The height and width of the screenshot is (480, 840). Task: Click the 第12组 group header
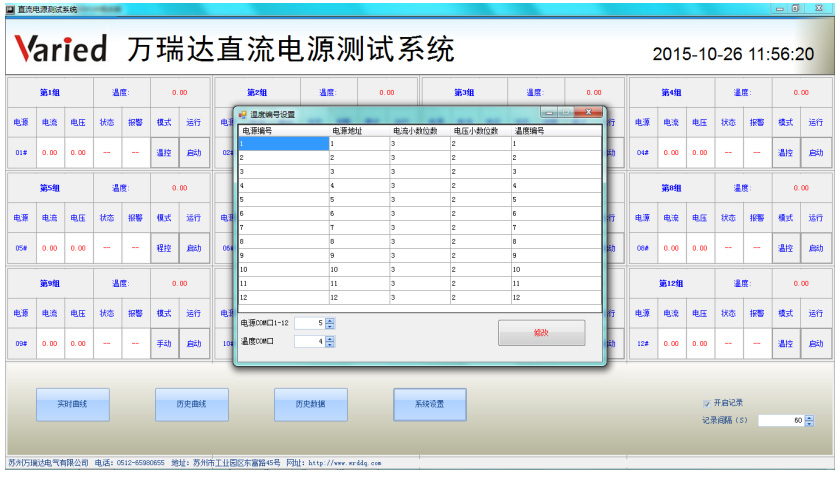[671, 283]
